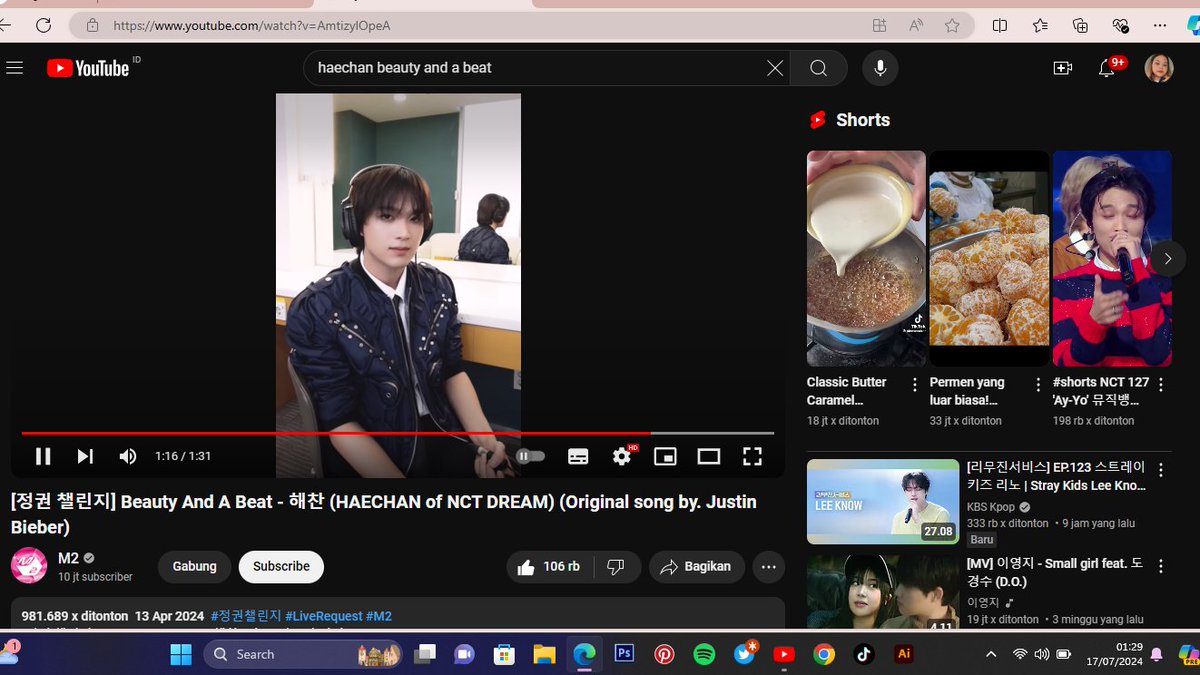Image resolution: width=1200 pixels, height=675 pixels.
Task: Dislike the video
Action: (616, 566)
